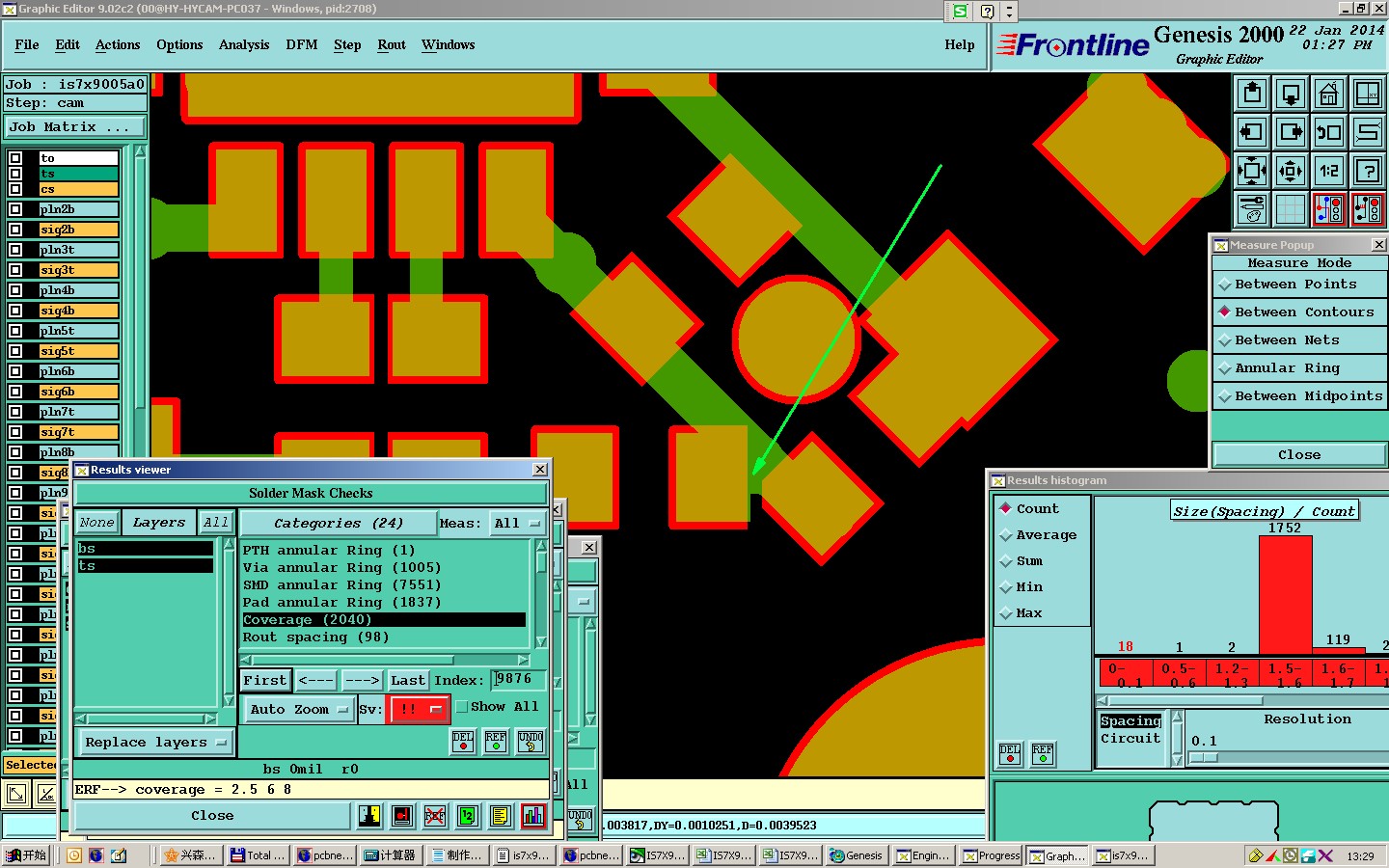Click the red 1752 histogram bar
Screen dimensions: 1389x868
pos(1285,595)
